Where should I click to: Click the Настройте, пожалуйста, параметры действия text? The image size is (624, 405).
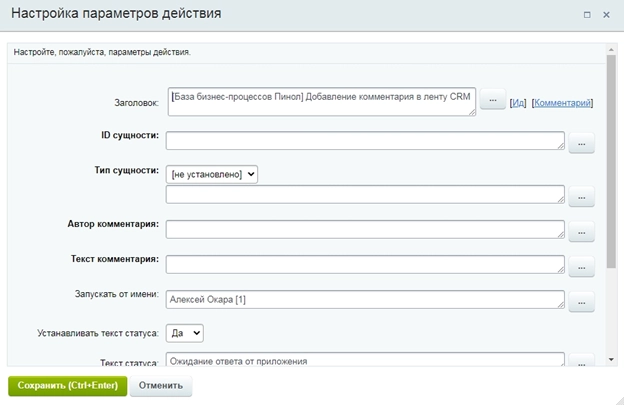(102, 52)
